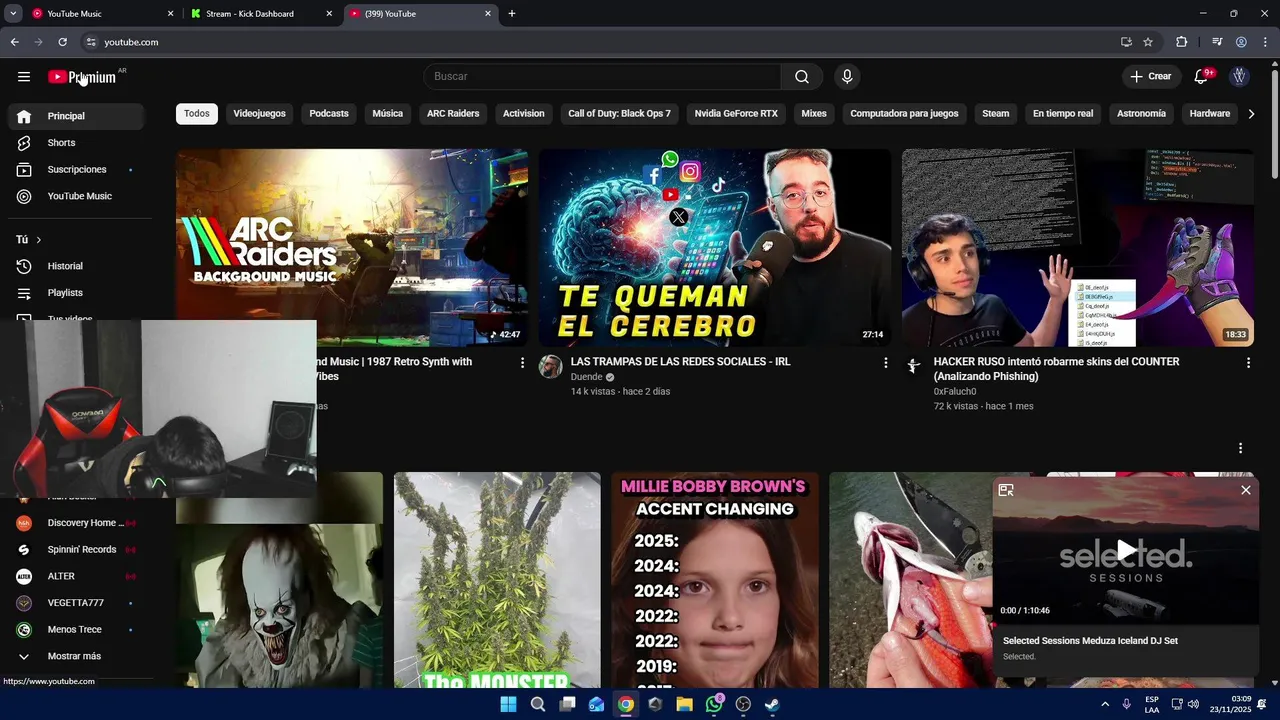Select Call of Duty: Black Ops 7 chip

(620, 114)
